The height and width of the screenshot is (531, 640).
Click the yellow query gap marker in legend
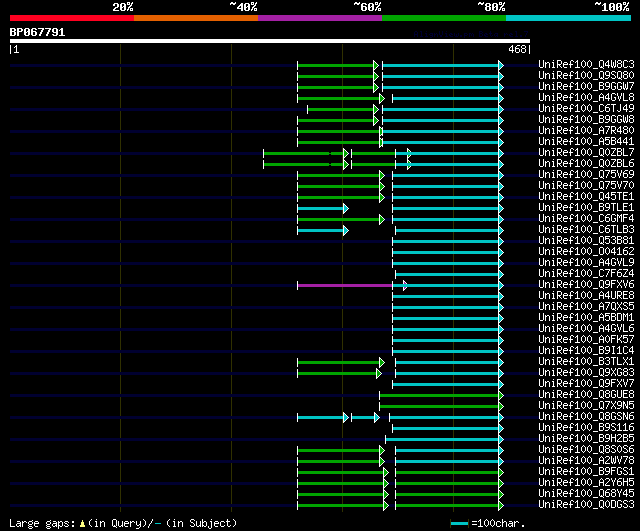click(x=82, y=524)
